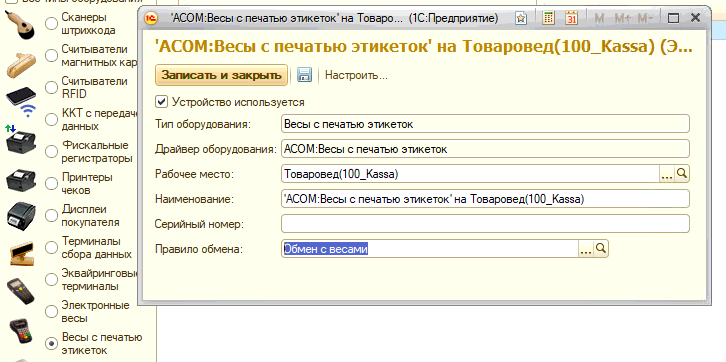Click the magnetic card reader icon
Image resolution: width=726 pixels, height=362 pixels.
click(21, 65)
